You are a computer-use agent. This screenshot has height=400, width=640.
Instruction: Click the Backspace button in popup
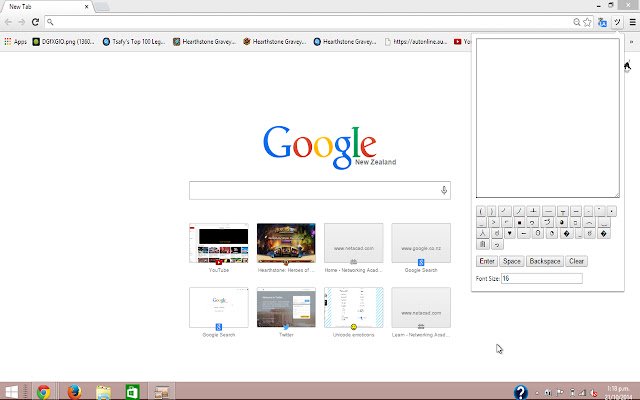(544, 261)
